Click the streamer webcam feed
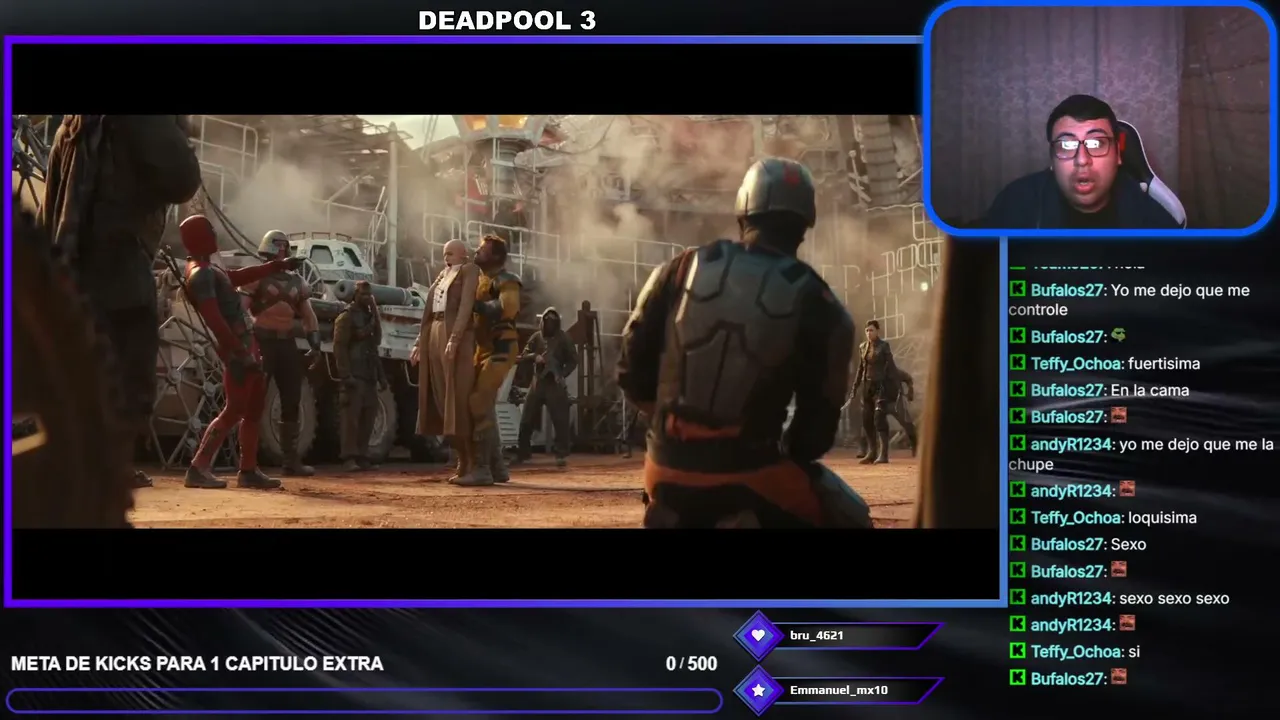 click(x=1099, y=119)
